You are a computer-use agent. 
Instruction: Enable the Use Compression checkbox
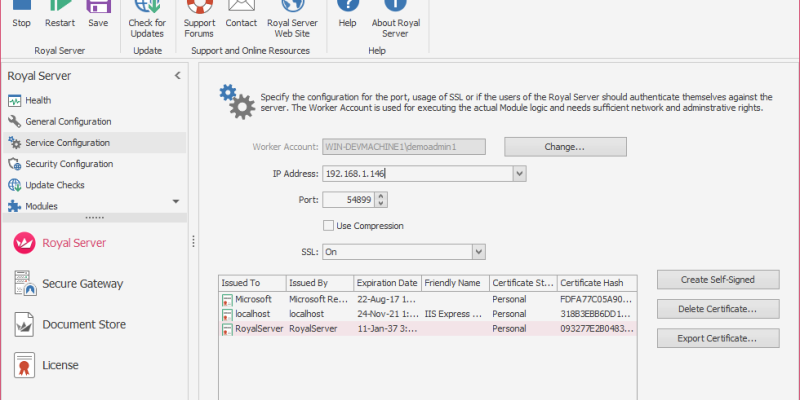pos(329,226)
